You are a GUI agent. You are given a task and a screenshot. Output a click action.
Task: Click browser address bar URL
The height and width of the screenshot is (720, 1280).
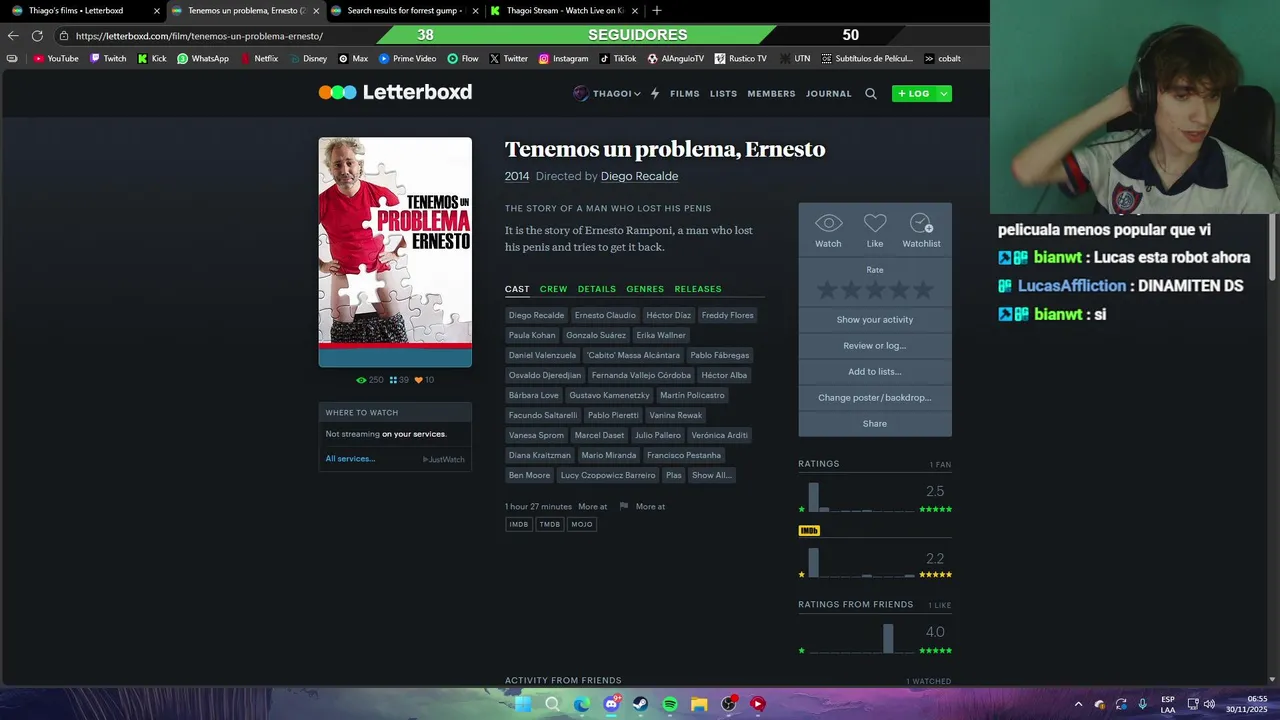point(199,36)
